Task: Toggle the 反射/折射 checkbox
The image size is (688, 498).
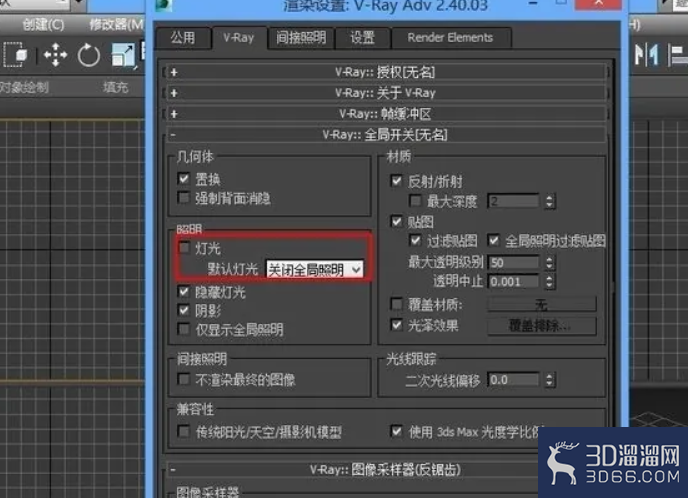Action: (396, 180)
